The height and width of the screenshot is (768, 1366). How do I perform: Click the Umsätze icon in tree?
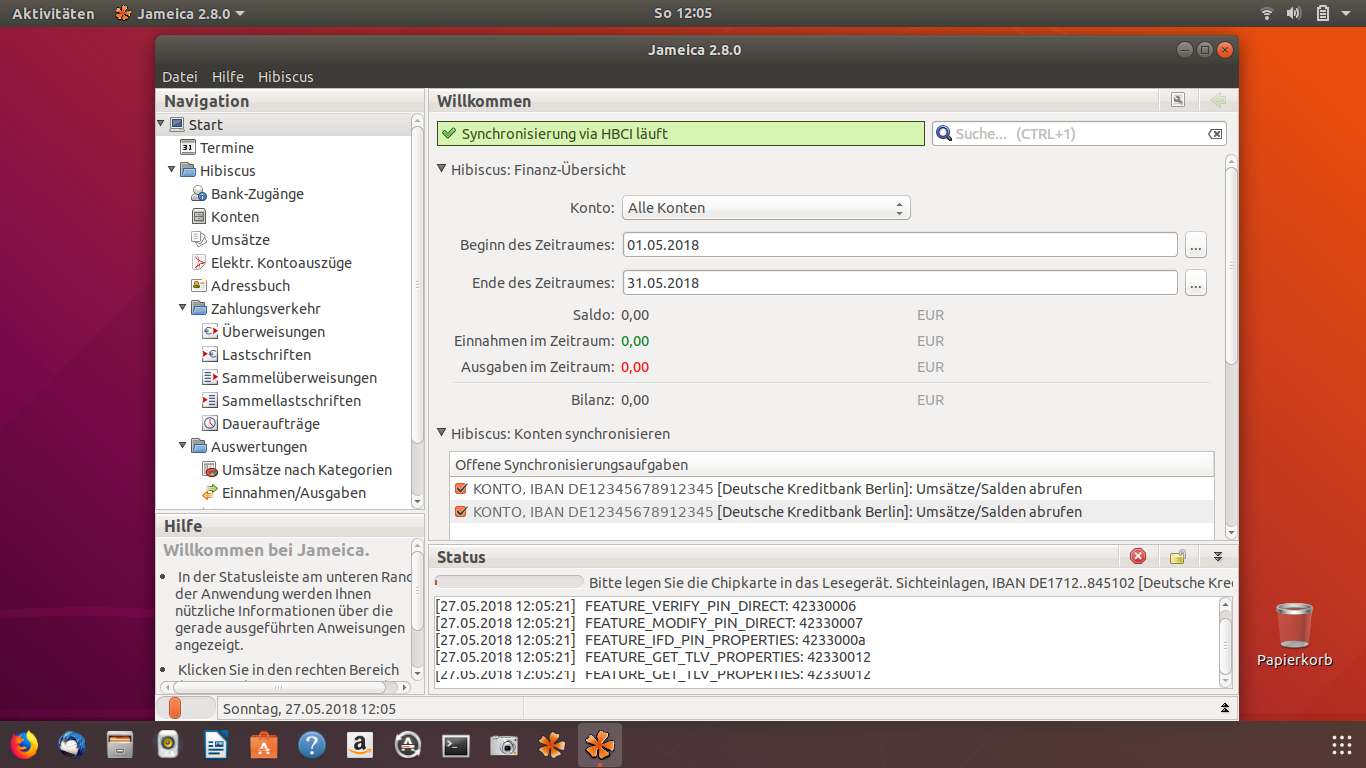[x=199, y=240]
